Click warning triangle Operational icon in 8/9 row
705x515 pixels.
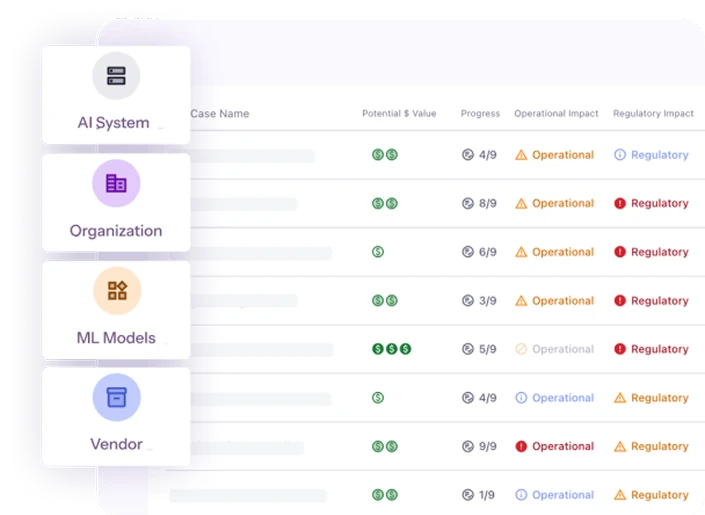[x=521, y=203]
